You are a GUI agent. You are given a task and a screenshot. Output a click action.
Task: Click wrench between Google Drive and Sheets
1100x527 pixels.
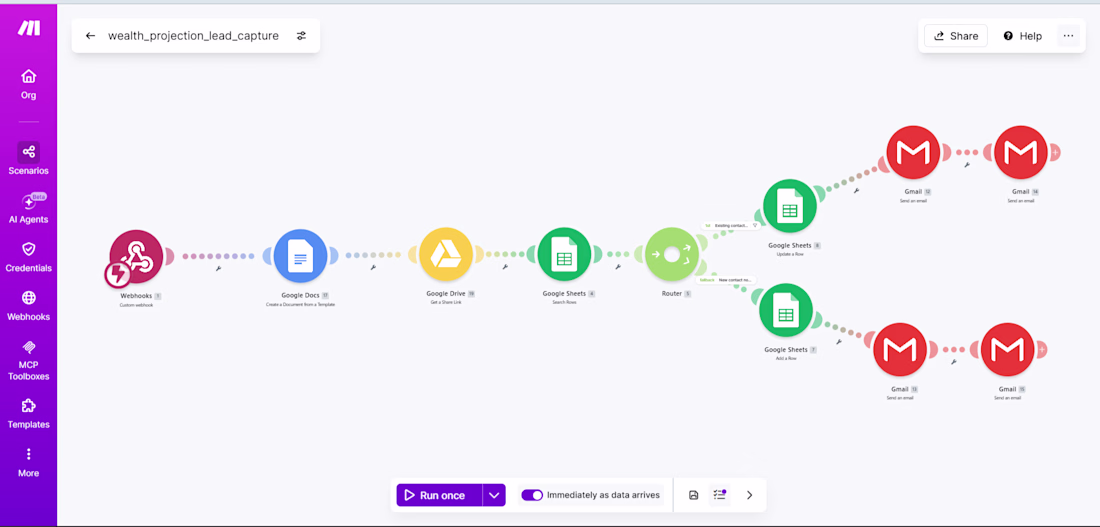pos(505,267)
